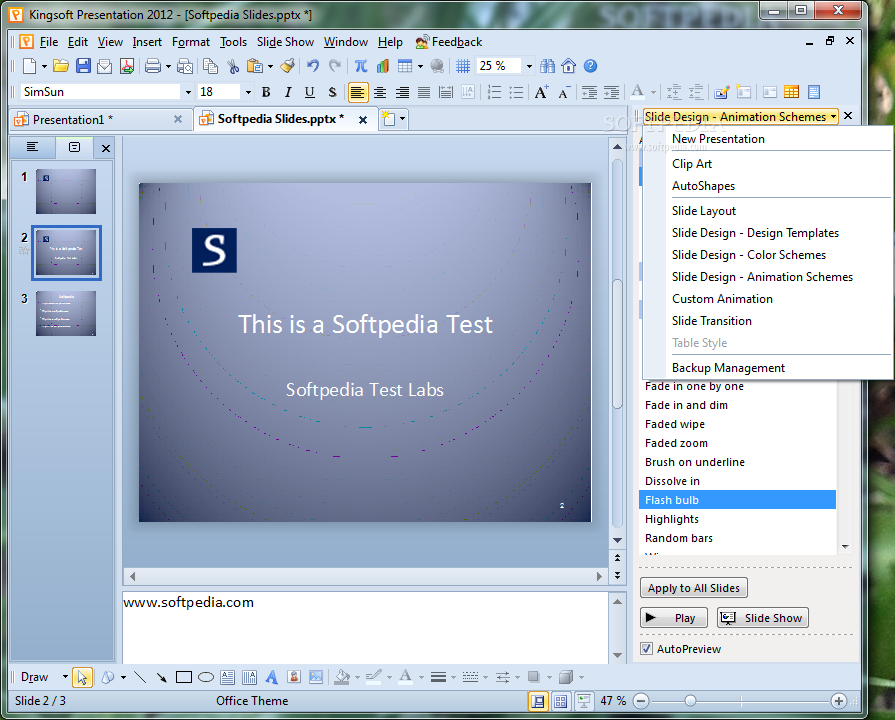The height and width of the screenshot is (720, 895).
Task: Open Font Color swatch in Draw toolbar
Action: point(405,677)
